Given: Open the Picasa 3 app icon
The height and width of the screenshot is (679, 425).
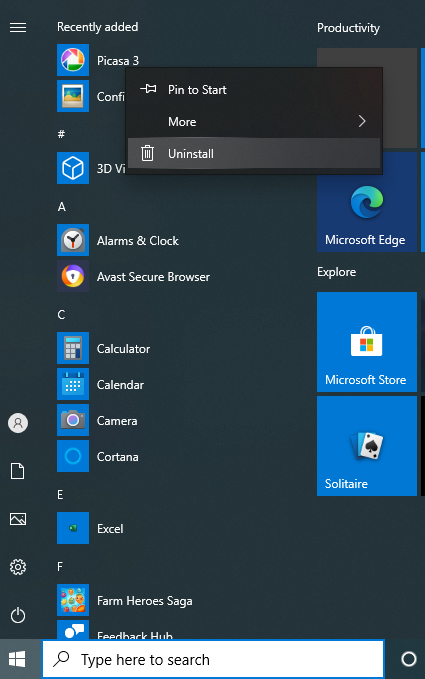Looking at the screenshot, I should (x=73, y=60).
